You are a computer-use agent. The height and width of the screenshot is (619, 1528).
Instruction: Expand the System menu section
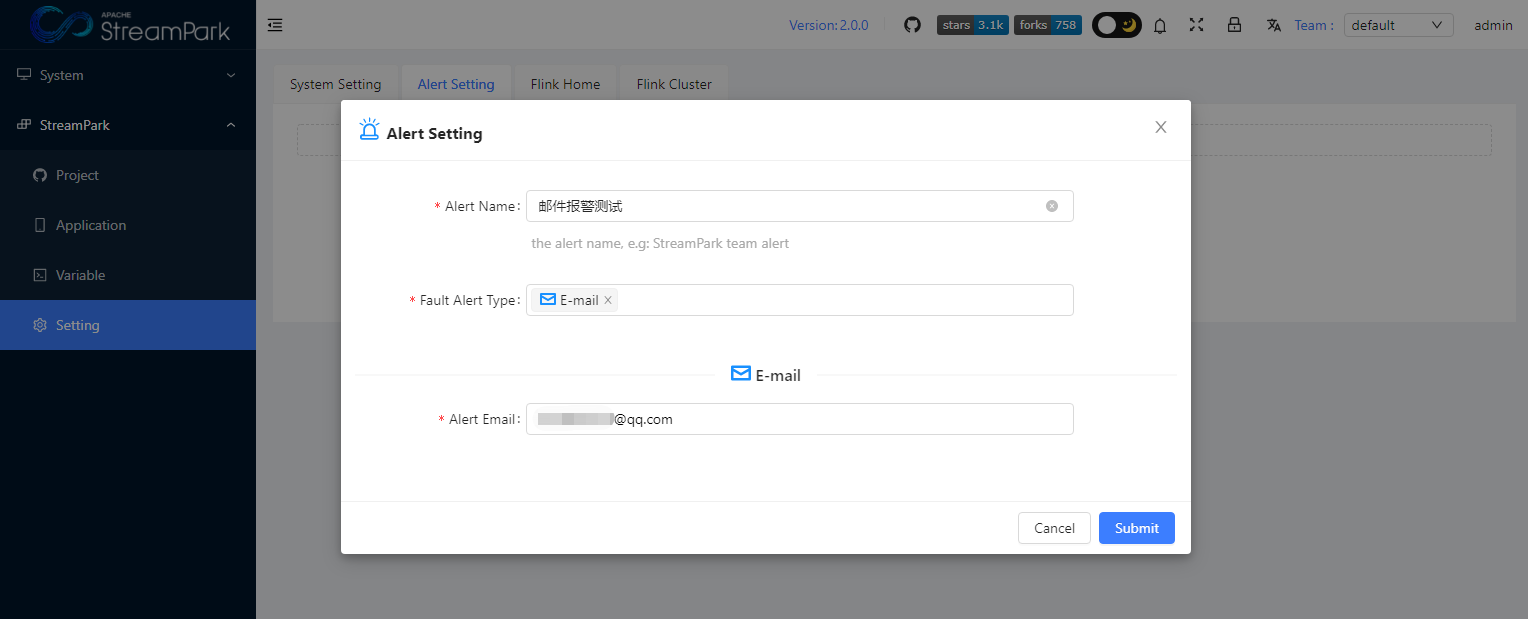click(x=128, y=75)
